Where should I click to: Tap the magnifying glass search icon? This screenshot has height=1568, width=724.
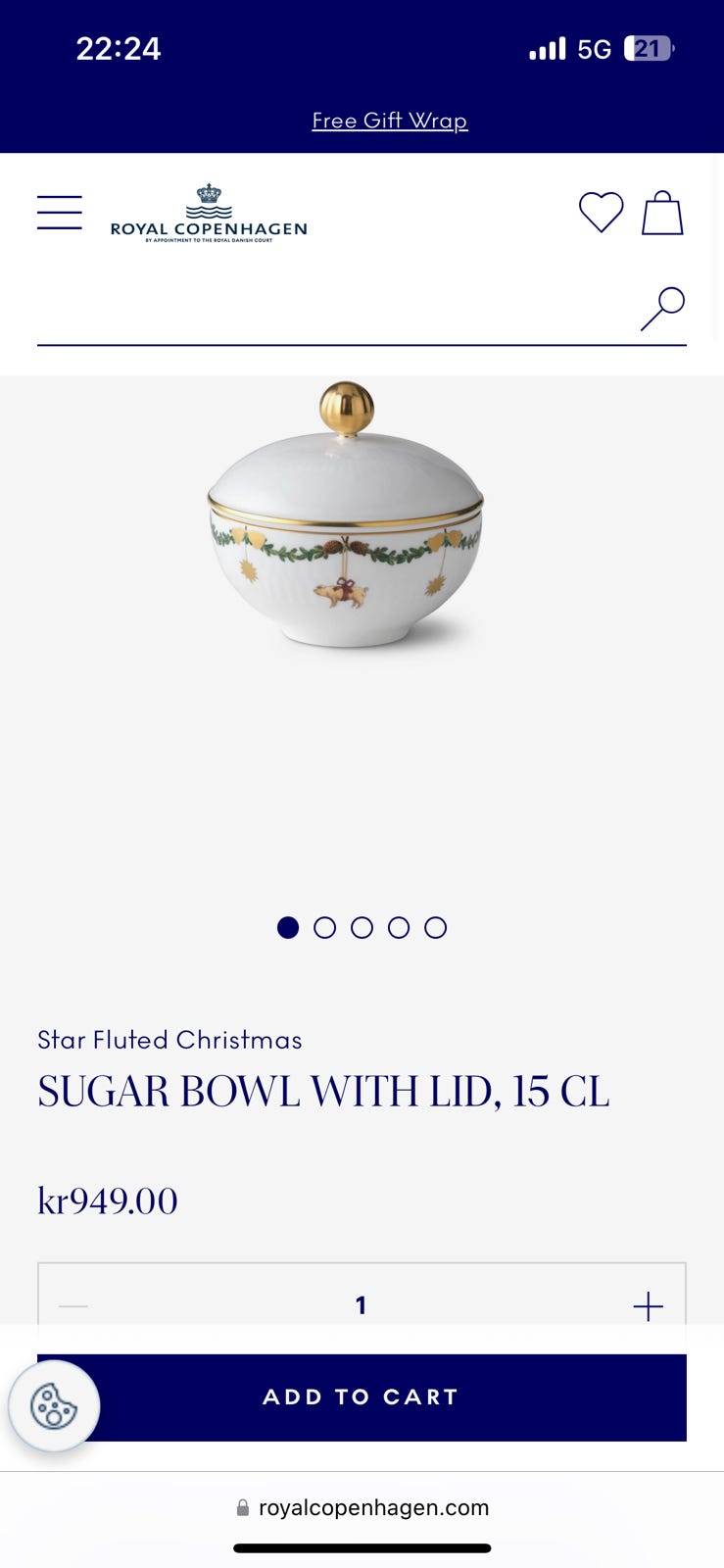[663, 309]
